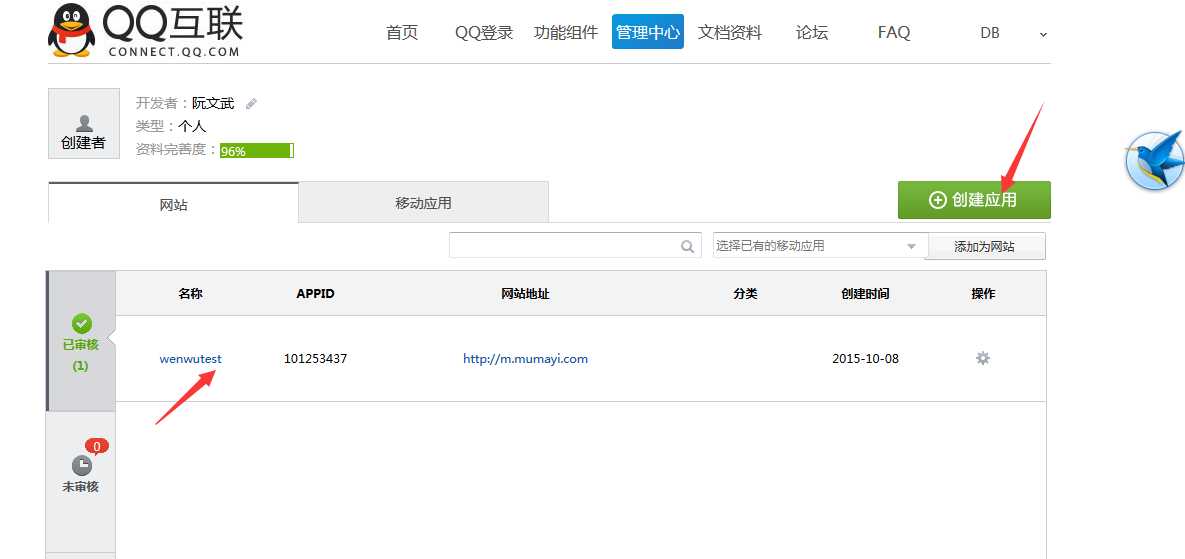Click the creator avatar icon
The height and width of the screenshot is (559, 1185).
(x=84, y=123)
